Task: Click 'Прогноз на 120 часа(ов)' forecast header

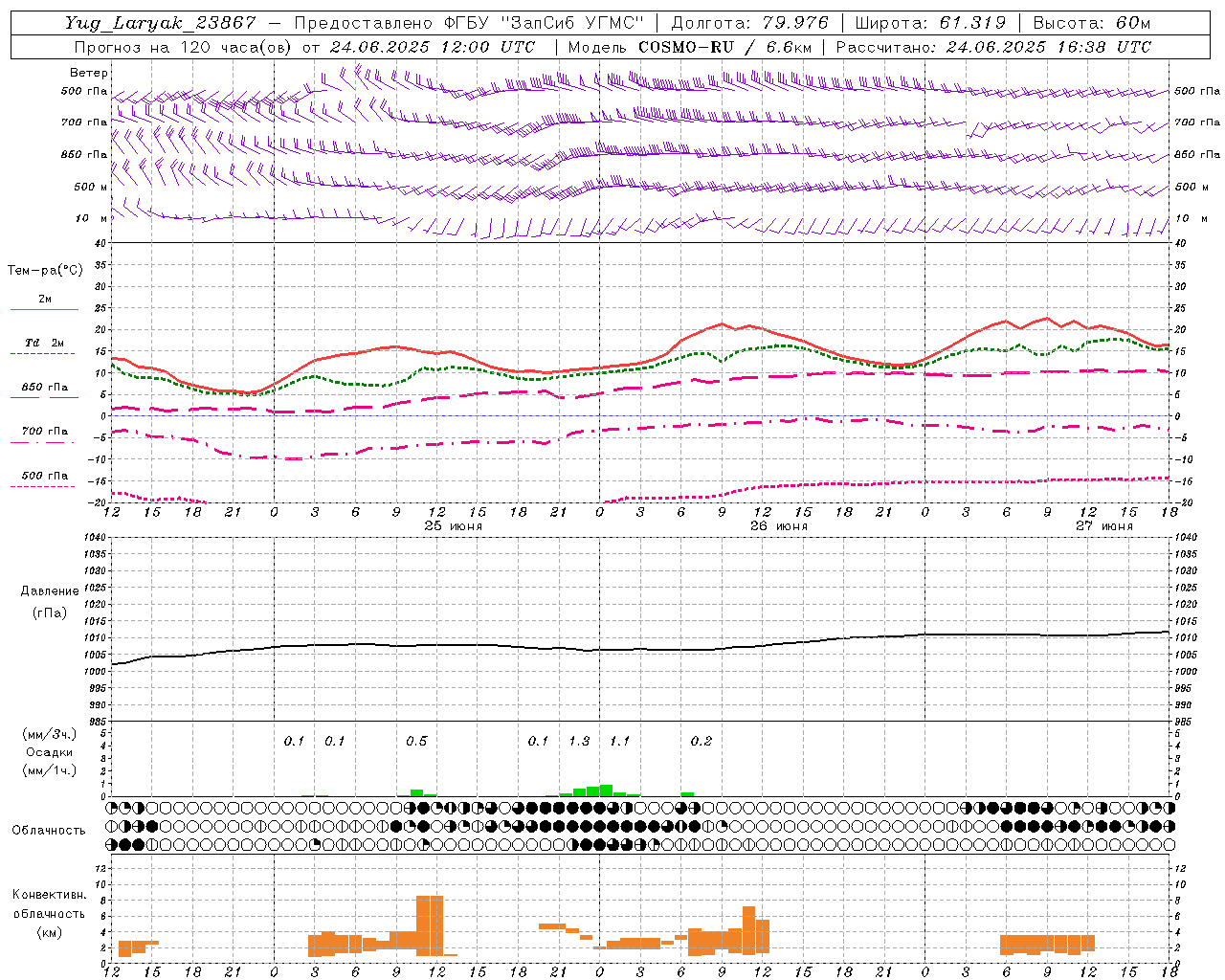Action: (184, 47)
